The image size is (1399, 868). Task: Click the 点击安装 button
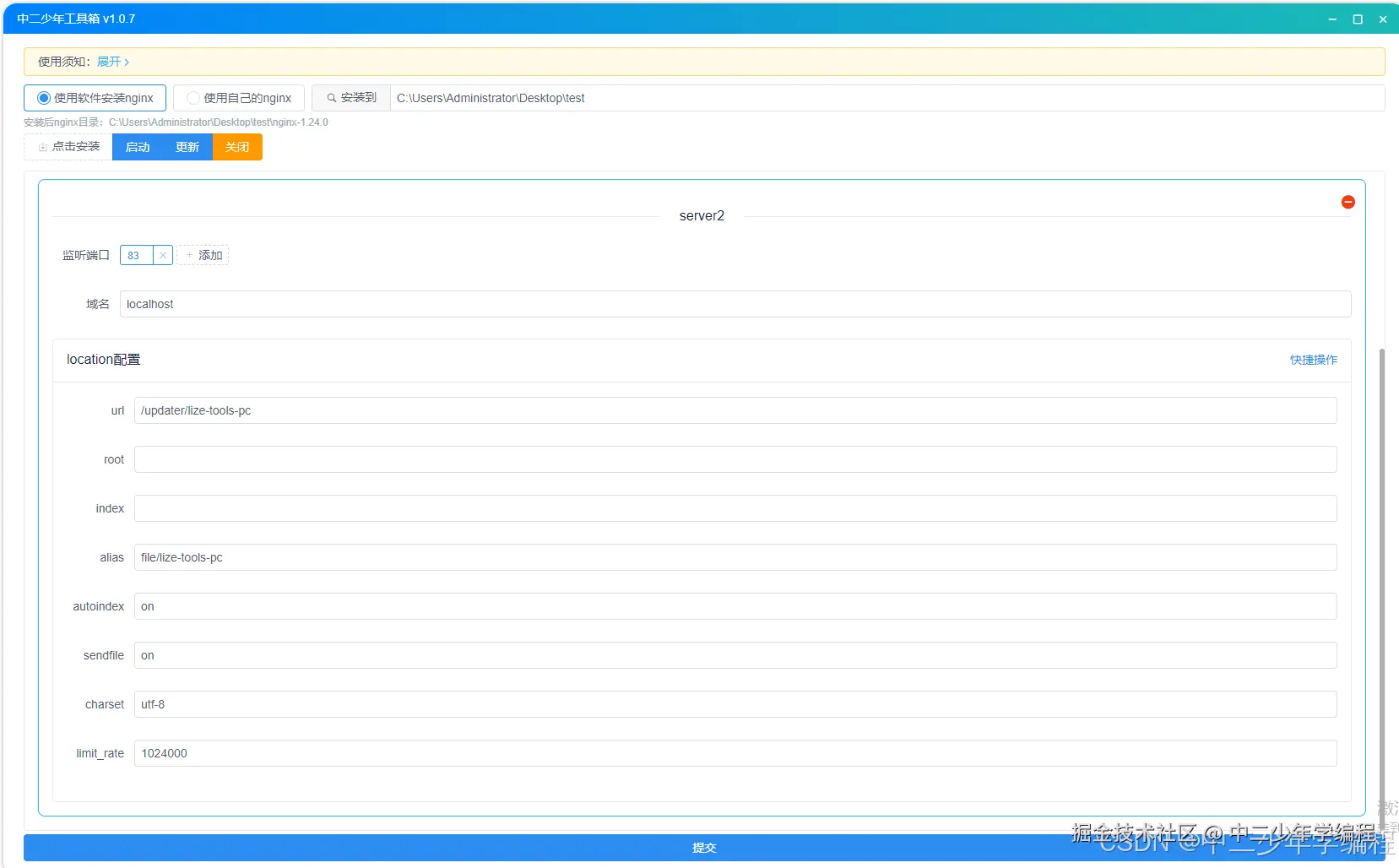68,147
